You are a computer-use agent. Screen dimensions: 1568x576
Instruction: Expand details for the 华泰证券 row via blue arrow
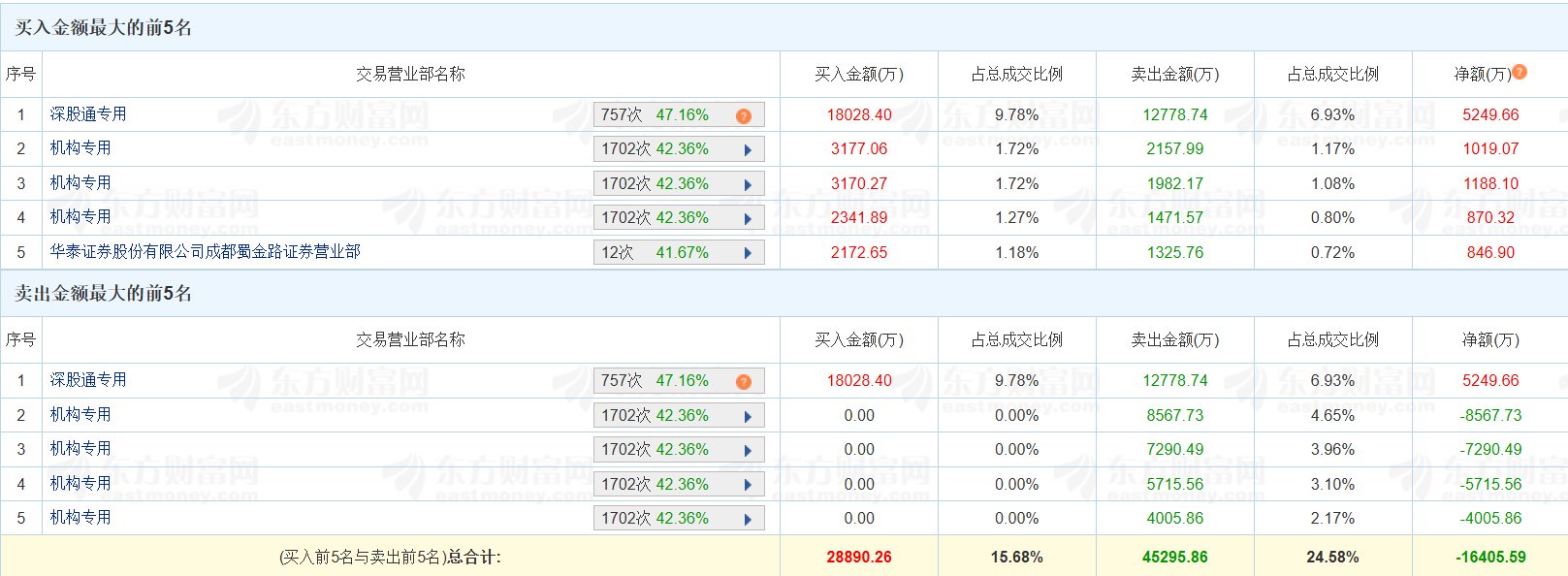[748, 253]
